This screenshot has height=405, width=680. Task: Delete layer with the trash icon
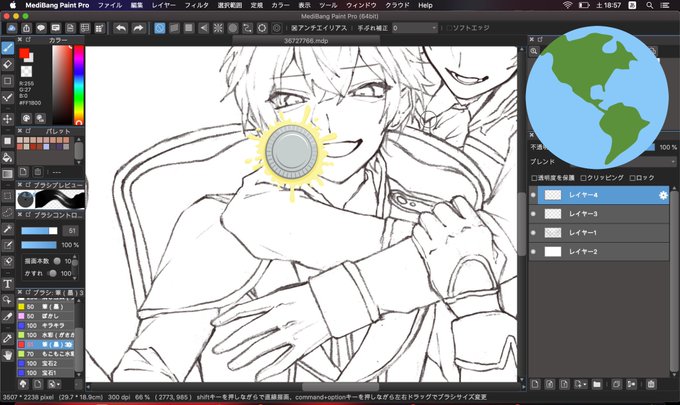[651, 384]
